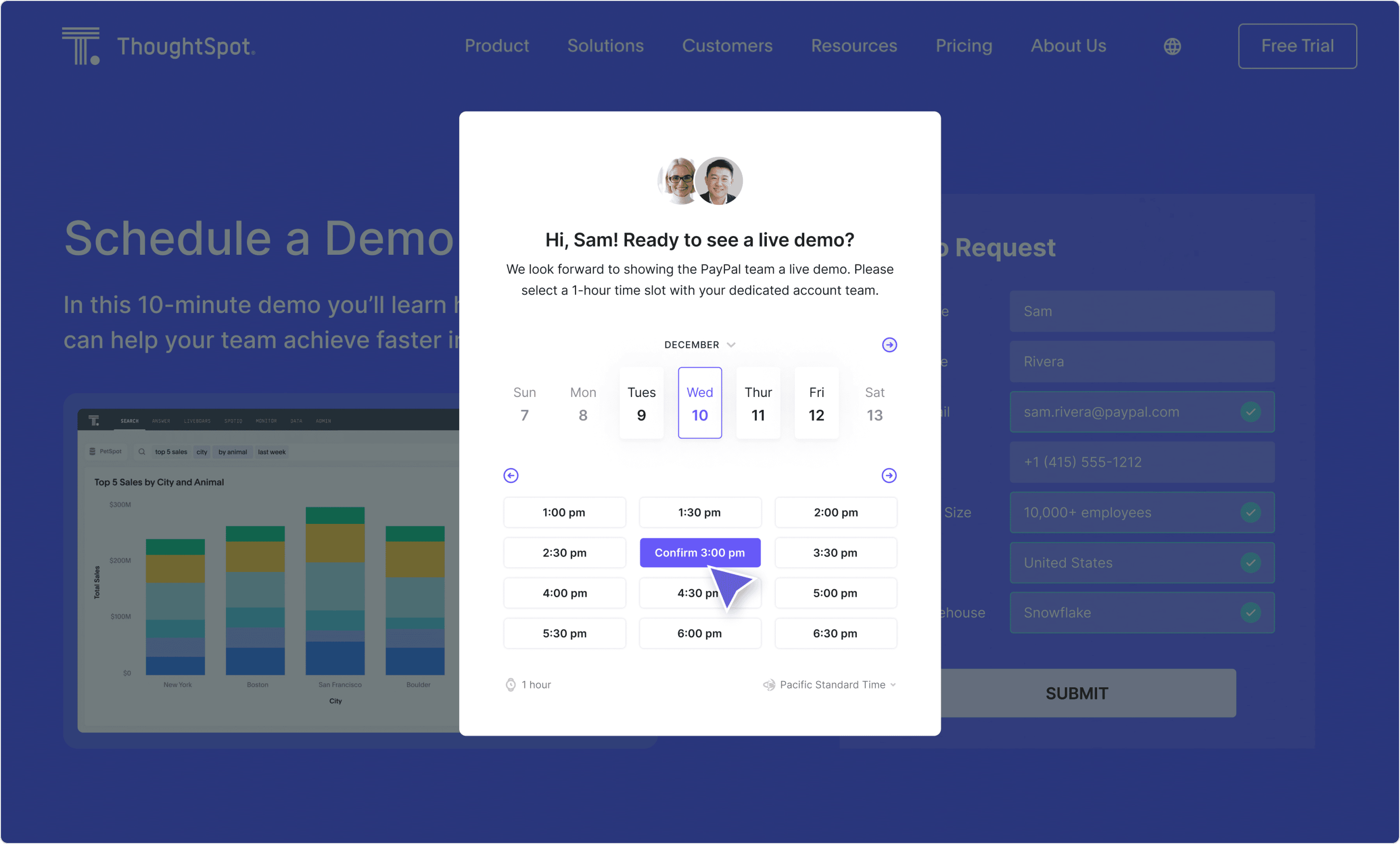Click the checkmark in company size field
This screenshot has width=1400, height=844.
click(x=1250, y=512)
